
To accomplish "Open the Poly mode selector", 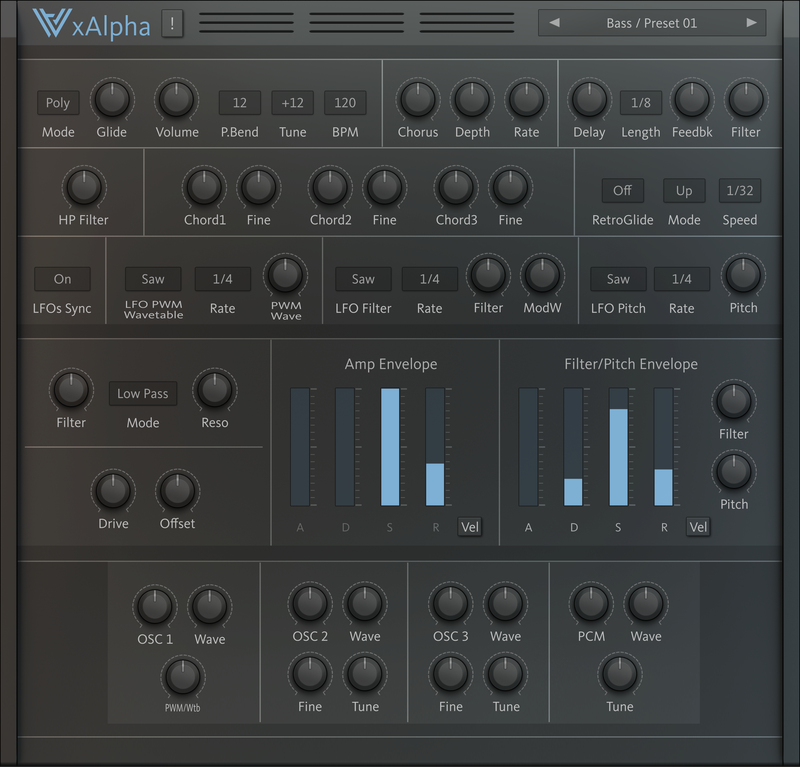I will pos(58,103).
